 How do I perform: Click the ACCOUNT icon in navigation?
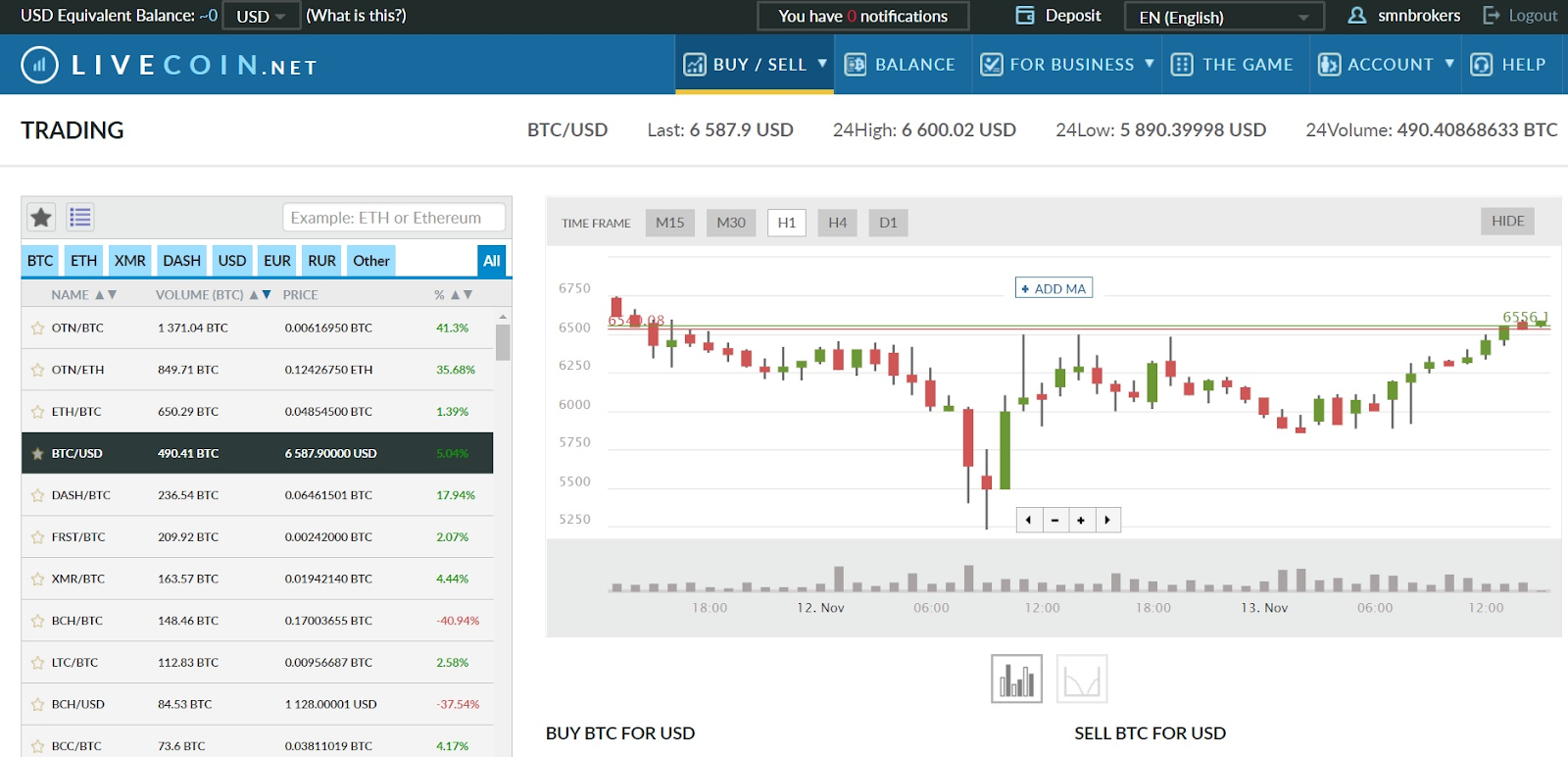[1329, 65]
